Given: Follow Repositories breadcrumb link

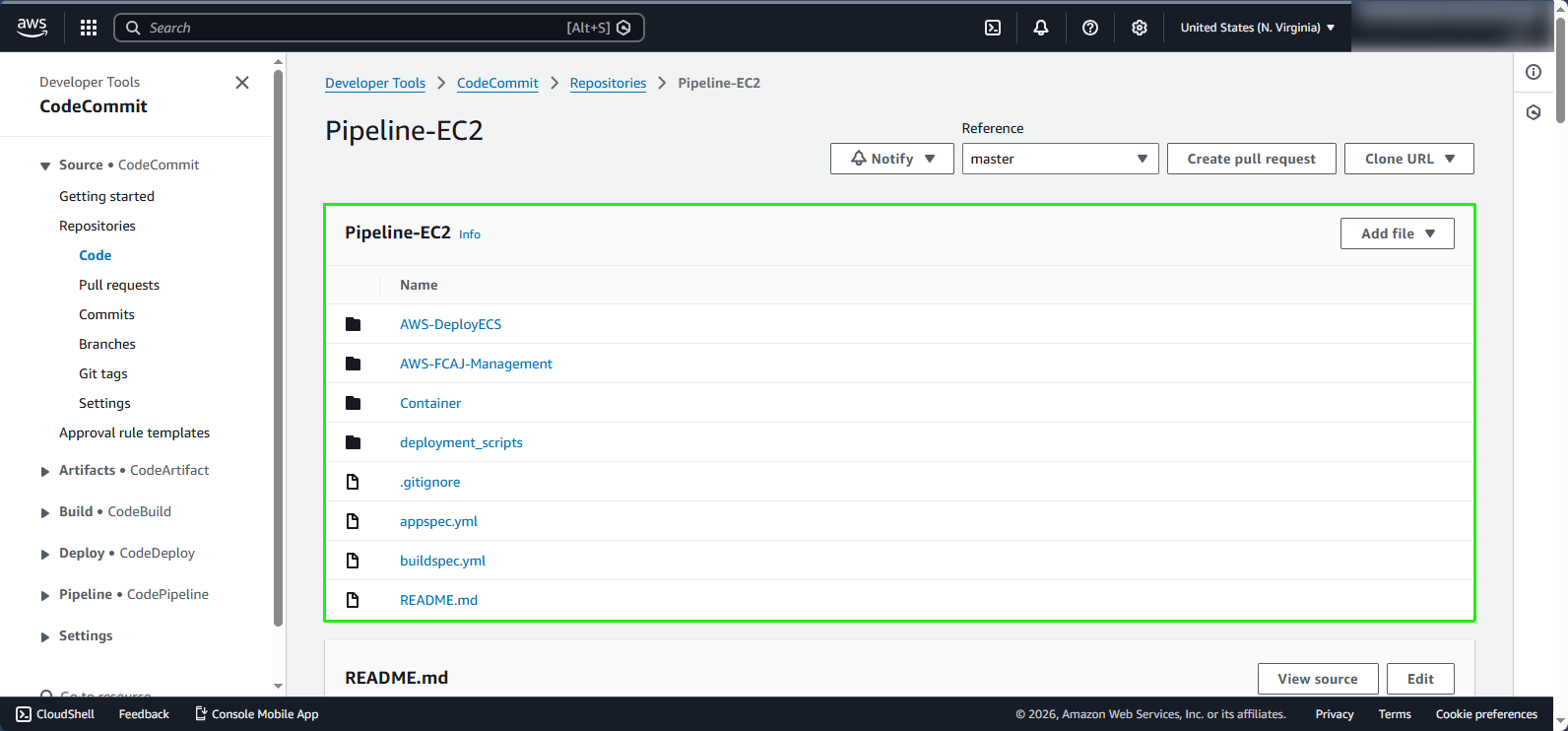Looking at the screenshot, I should pyautogui.click(x=608, y=83).
